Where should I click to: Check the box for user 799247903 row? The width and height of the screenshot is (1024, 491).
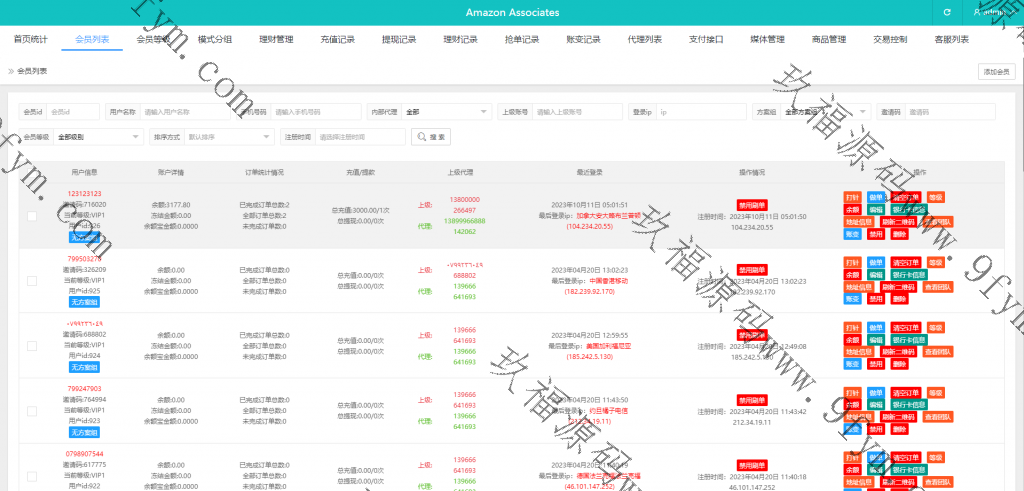tap(32, 410)
